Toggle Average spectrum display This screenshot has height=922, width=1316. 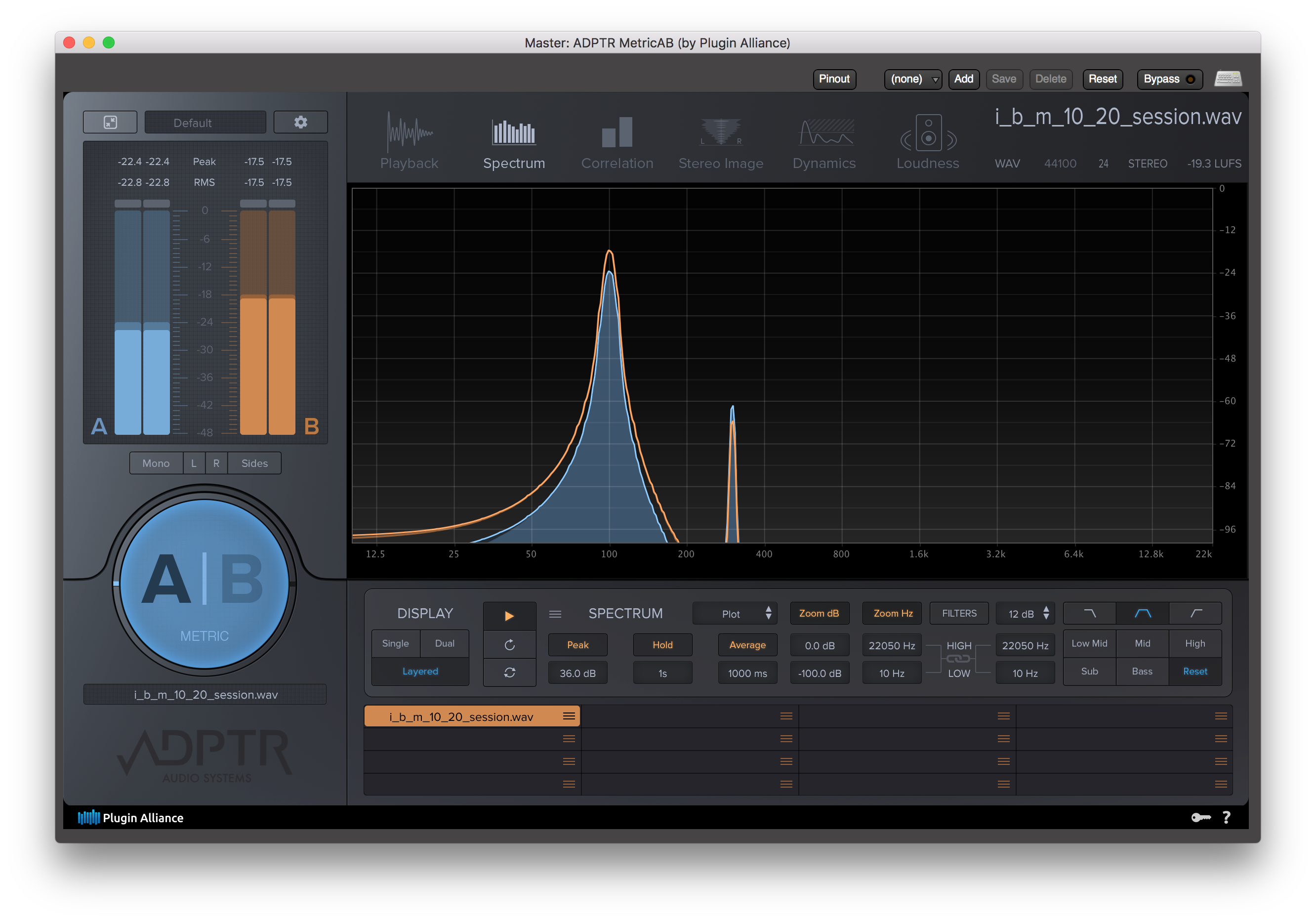click(x=747, y=645)
